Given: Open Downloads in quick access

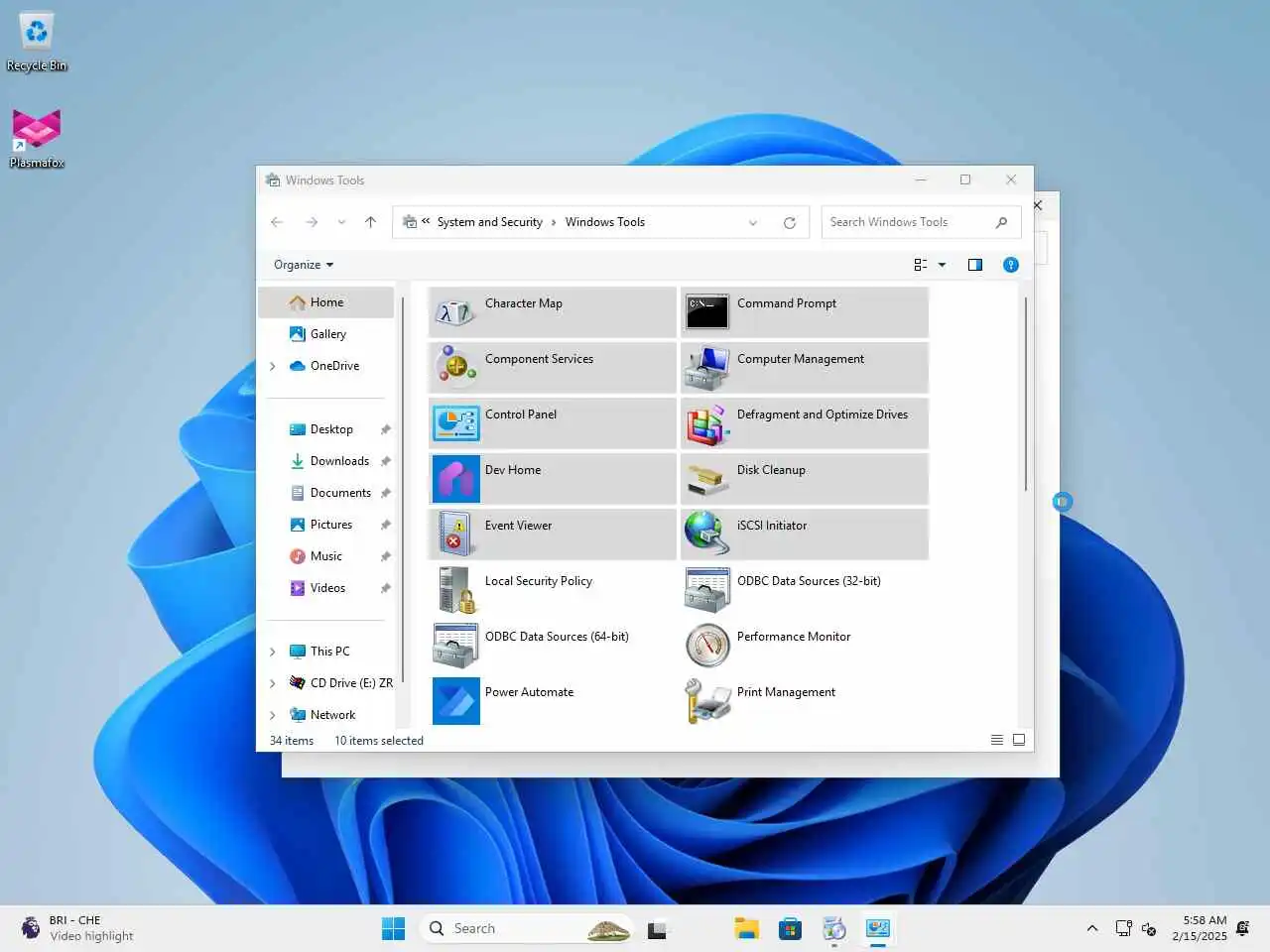Looking at the screenshot, I should pyautogui.click(x=326, y=461).
